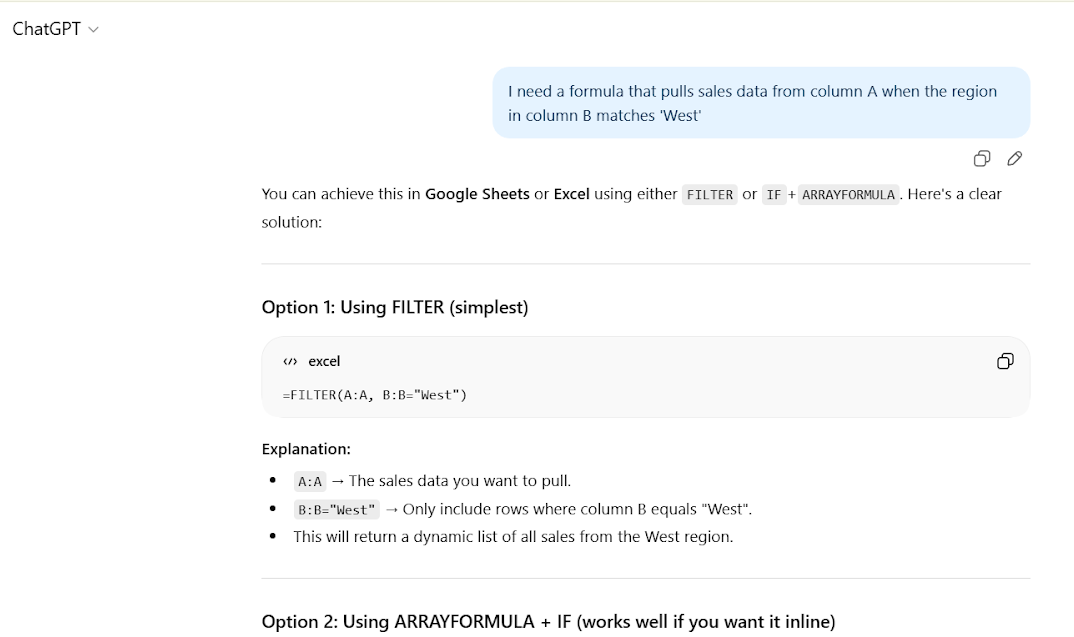The image size is (1074, 637).
Task: Select the user's question bubble
Action: [x=760, y=102]
